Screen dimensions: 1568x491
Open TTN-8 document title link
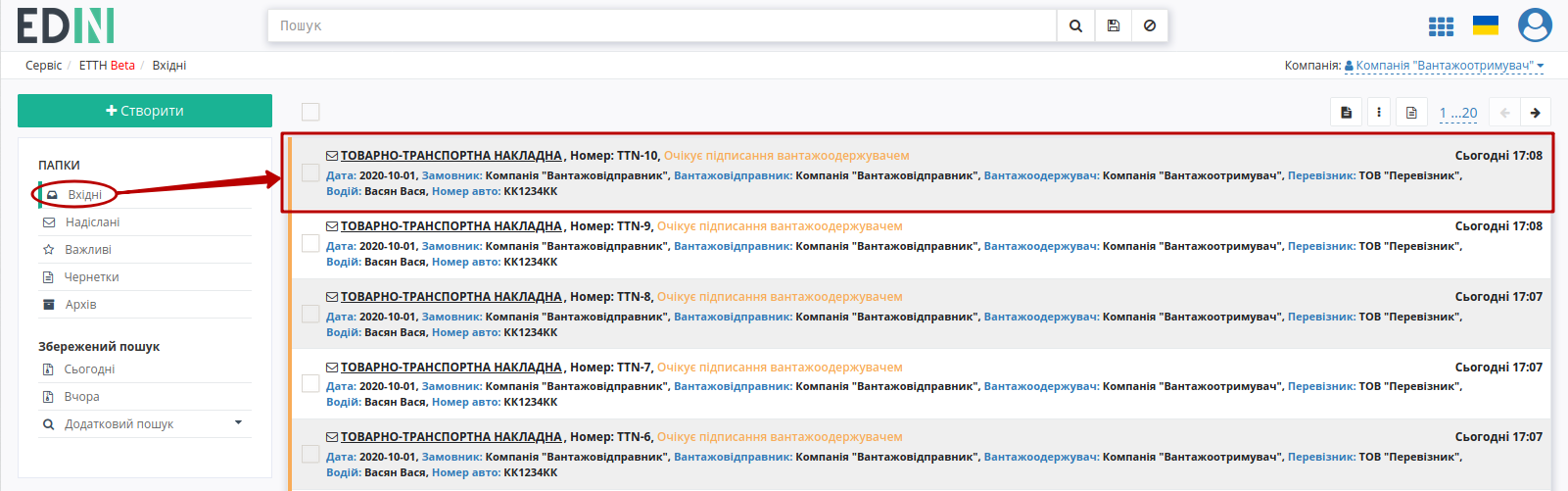[x=451, y=297]
